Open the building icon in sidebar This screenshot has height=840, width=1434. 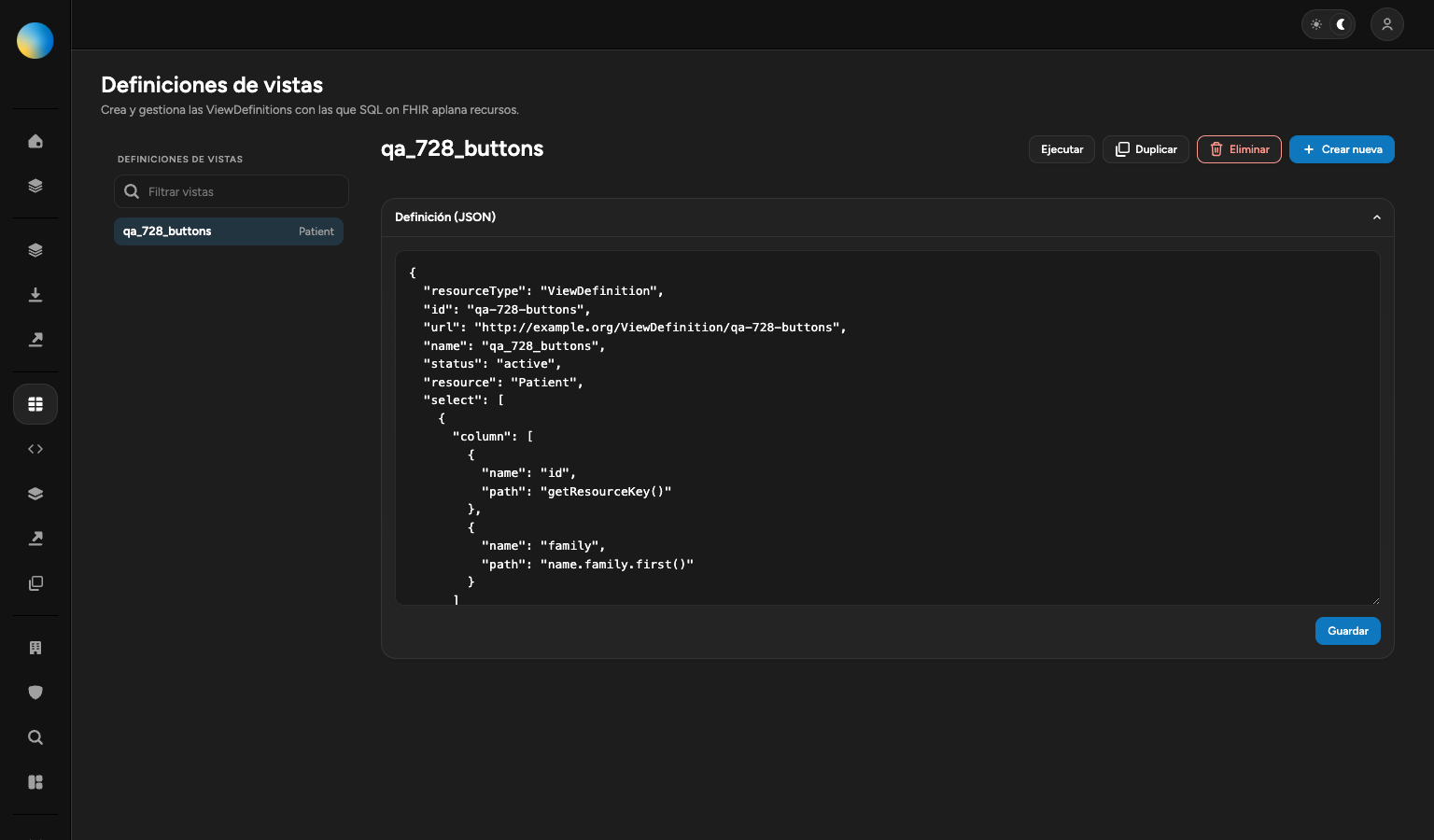point(35,648)
